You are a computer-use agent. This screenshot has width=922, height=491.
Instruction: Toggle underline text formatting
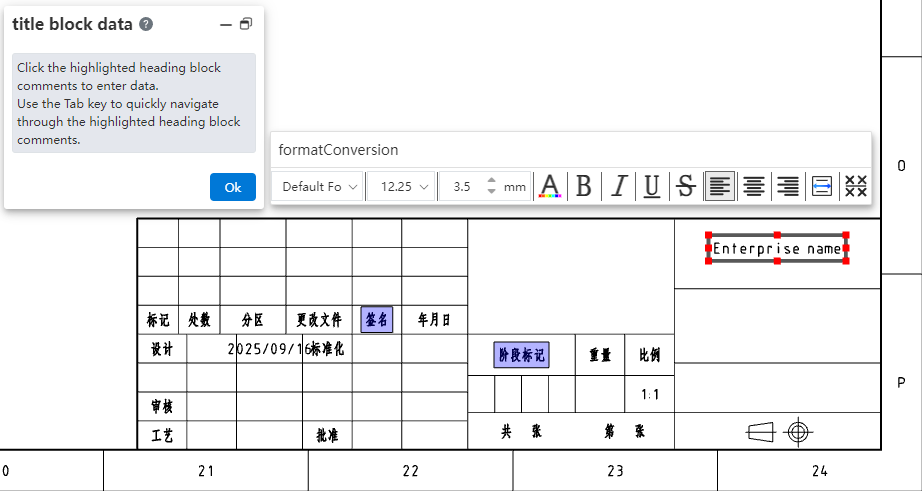coord(651,186)
